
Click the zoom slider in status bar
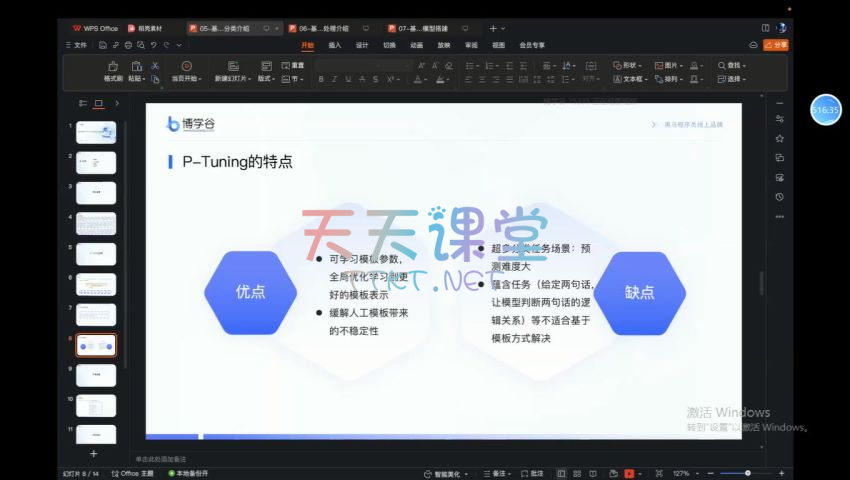(748, 473)
